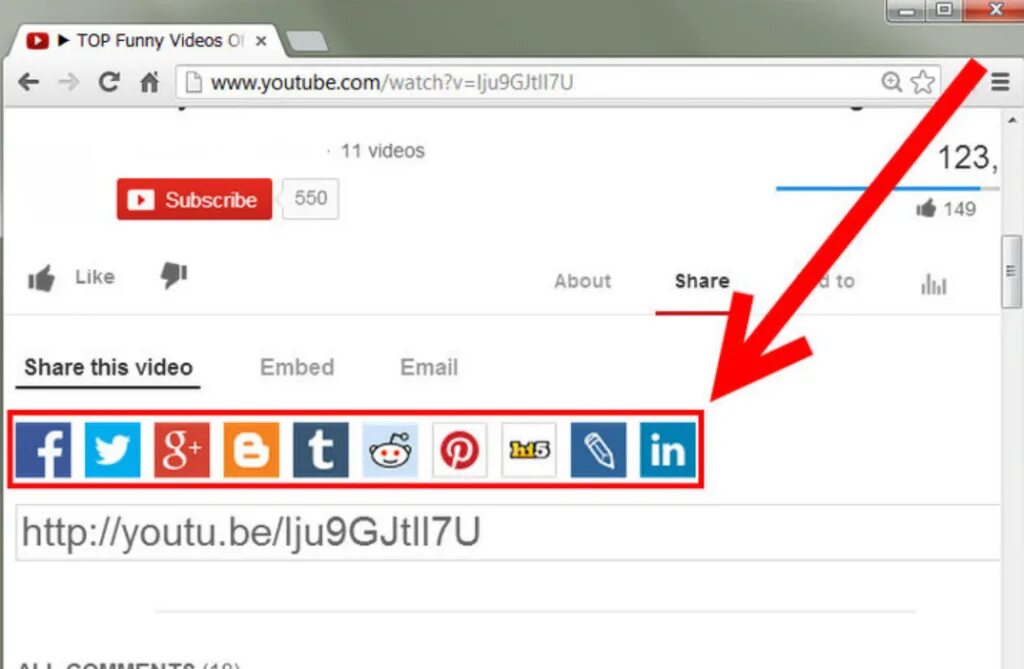Click the scrollbar up arrow
The width and height of the screenshot is (1024, 669).
pos(1012,120)
